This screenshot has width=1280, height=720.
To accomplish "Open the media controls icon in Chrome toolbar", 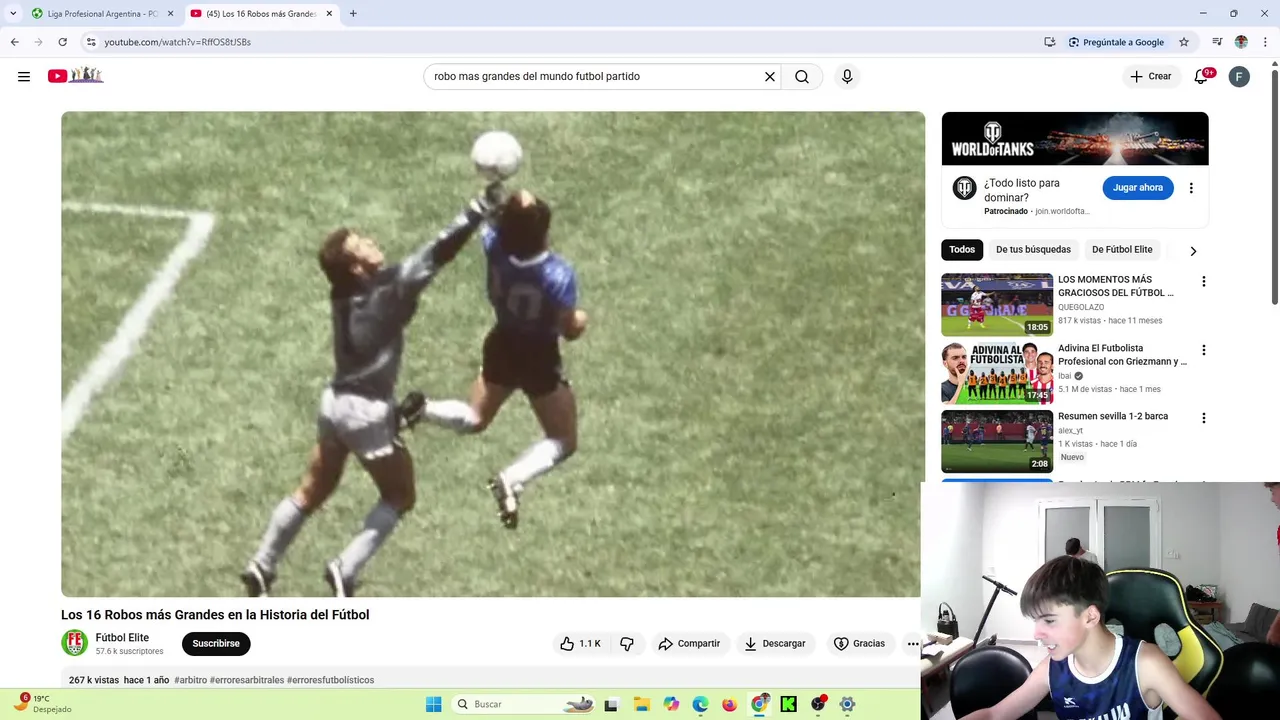I will (x=1217, y=42).
